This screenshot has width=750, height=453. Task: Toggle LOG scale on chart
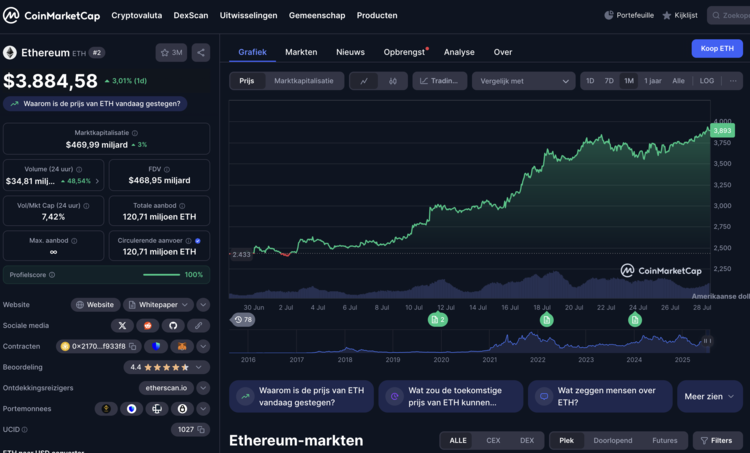[x=706, y=81]
